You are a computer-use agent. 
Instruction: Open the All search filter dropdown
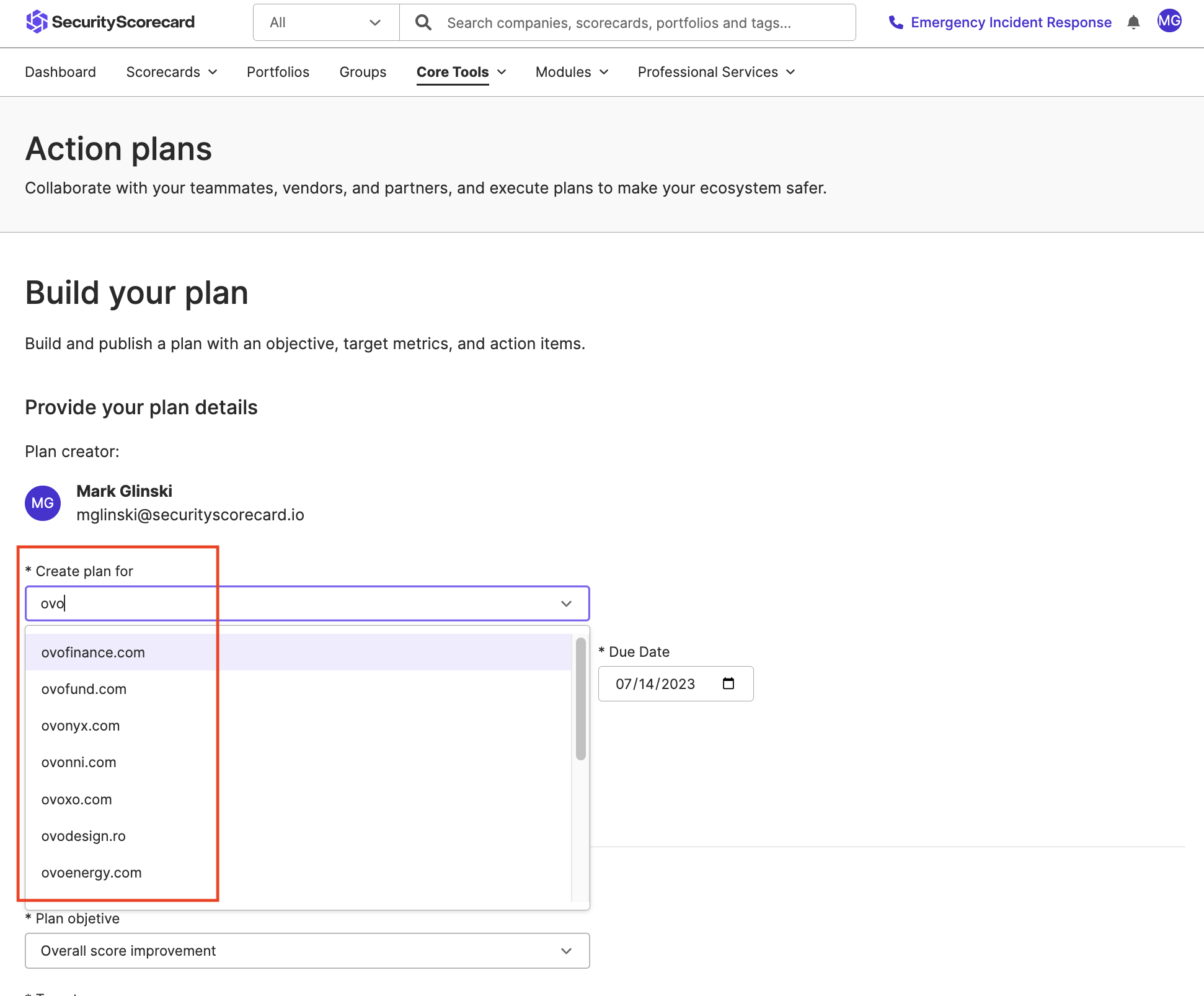pos(326,22)
